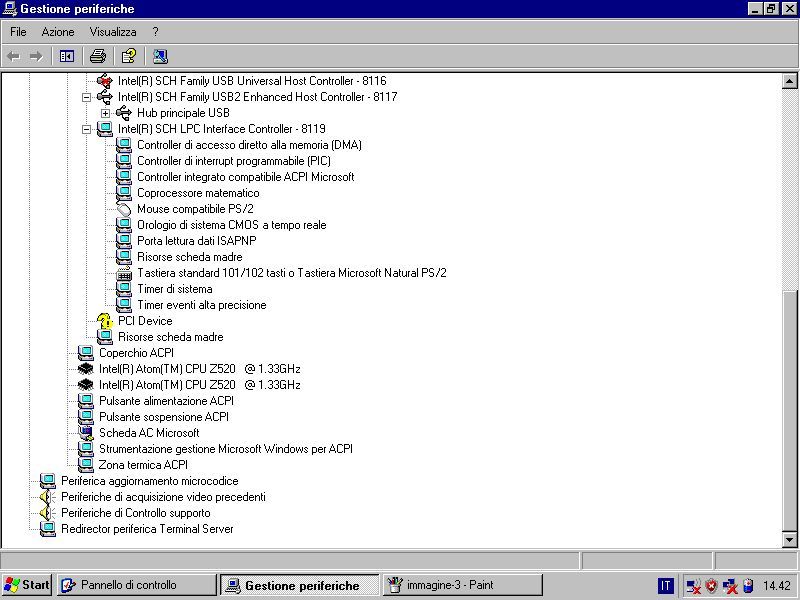Expand the Hub principale USB node
The image size is (800, 600).
tap(105, 113)
